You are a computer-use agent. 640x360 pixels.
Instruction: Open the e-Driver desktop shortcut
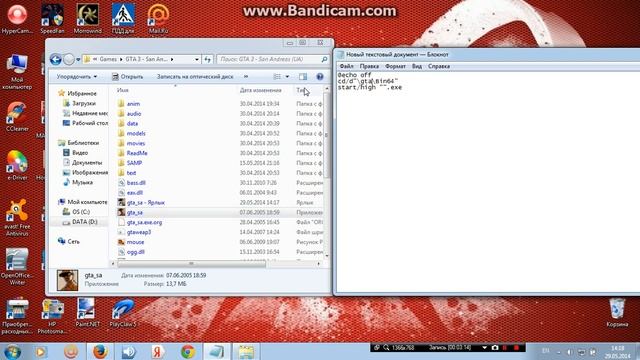pyautogui.click(x=17, y=165)
